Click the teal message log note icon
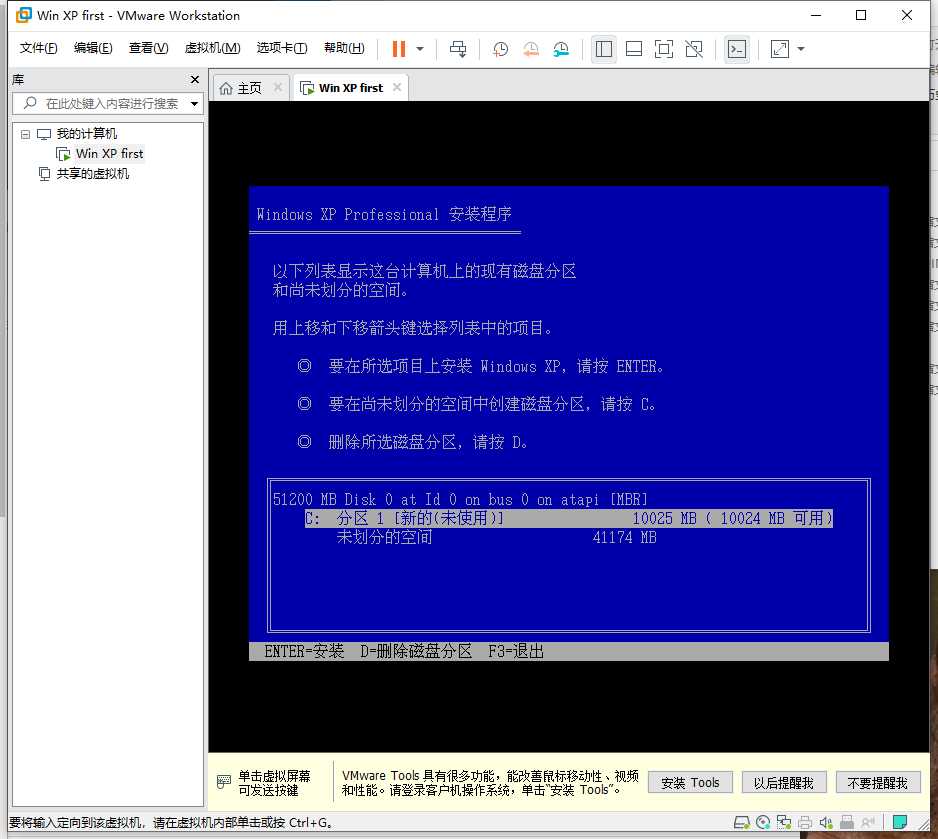Viewport: 938px width, 839px height. point(899,823)
